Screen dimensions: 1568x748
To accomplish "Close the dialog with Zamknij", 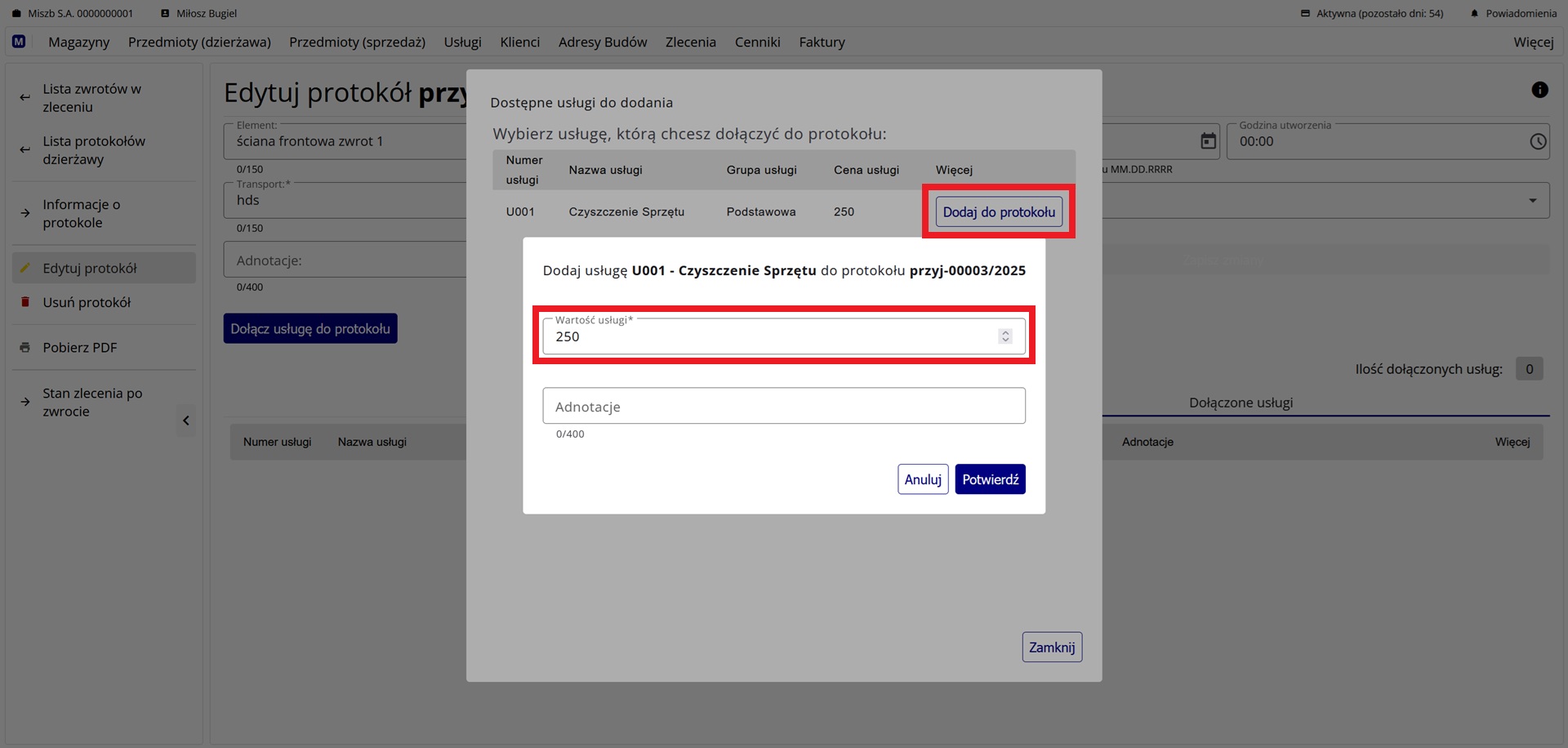I will [x=1051, y=647].
